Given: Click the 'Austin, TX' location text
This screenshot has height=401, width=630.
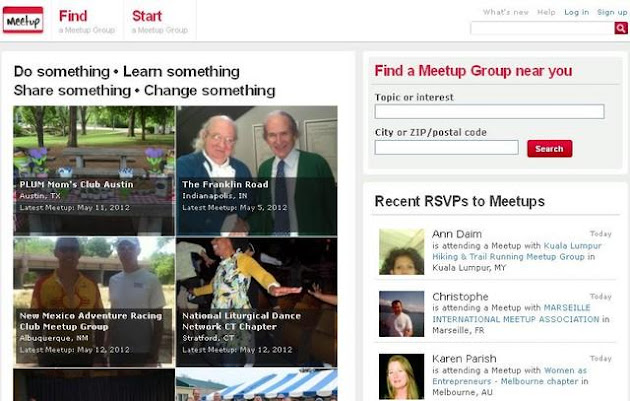Looking at the screenshot, I should click(x=40, y=196).
